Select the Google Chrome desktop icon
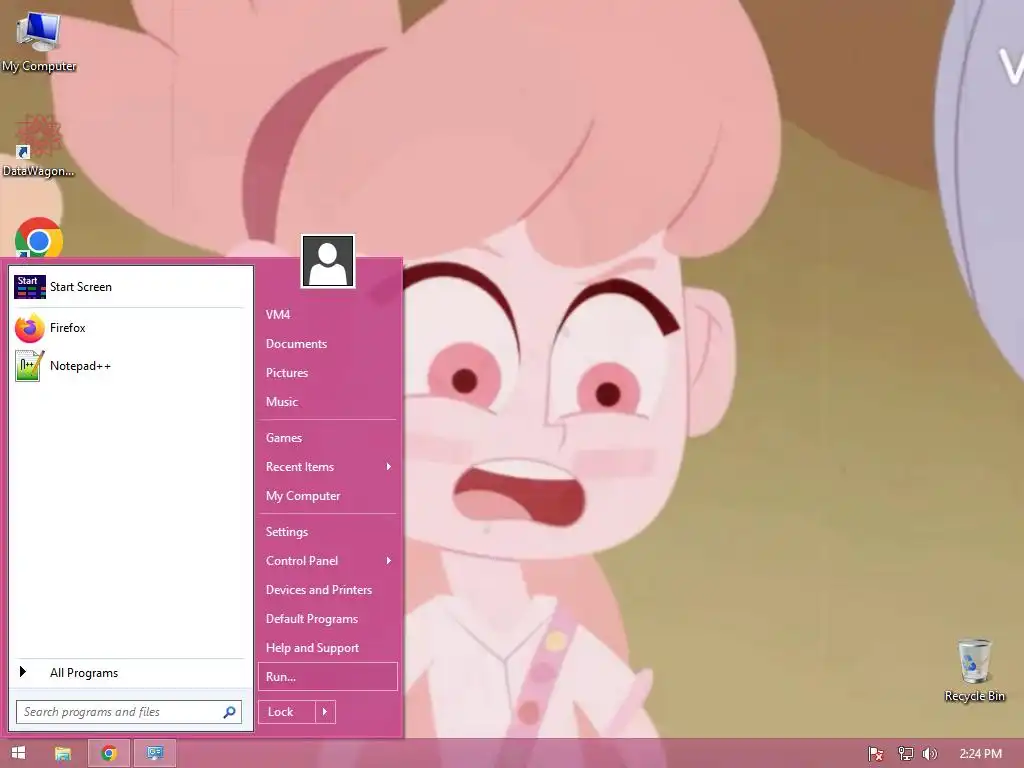Viewport: 1024px width, 768px height. [39, 239]
